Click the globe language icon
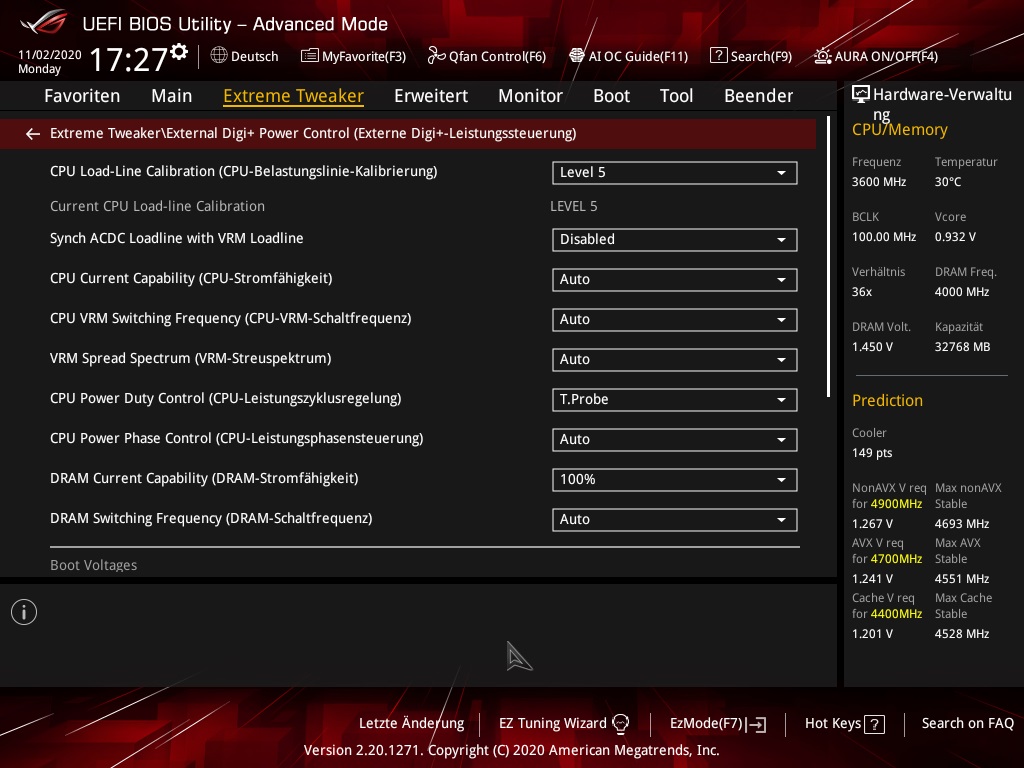 pos(219,56)
